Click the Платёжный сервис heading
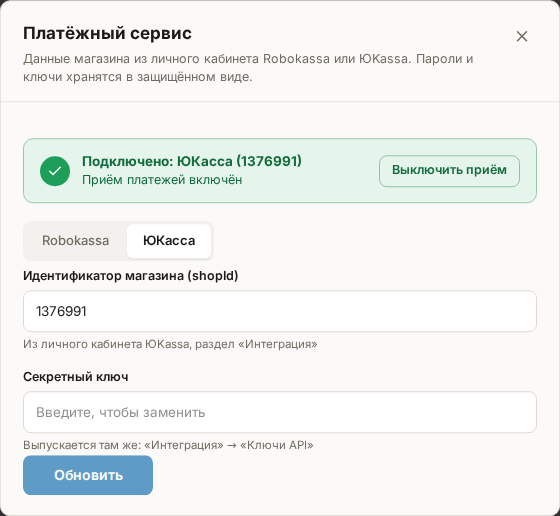The height and width of the screenshot is (516, 560). click(108, 33)
